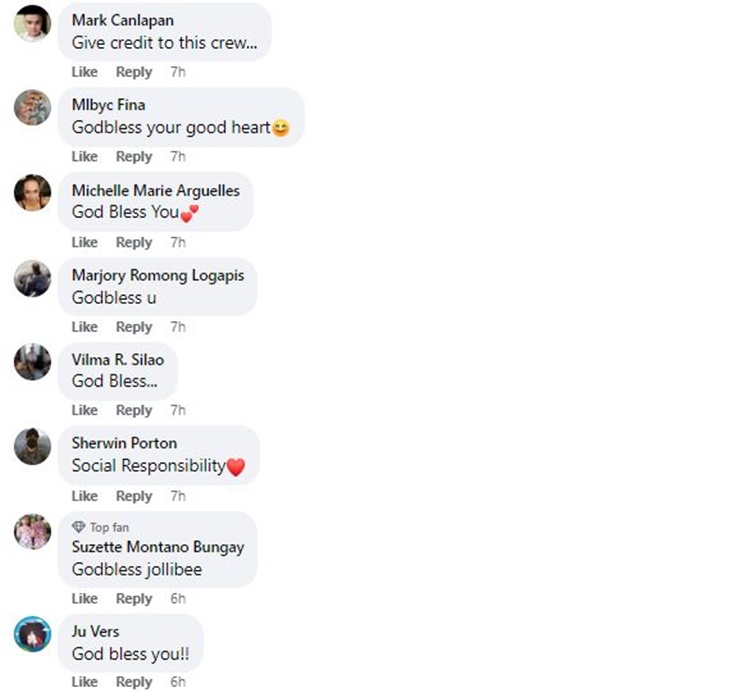Reply to Suzette Montano Bungay's comment
Image resolution: width=750 pixels, height=692 pixels.
[x=134, y=598]
